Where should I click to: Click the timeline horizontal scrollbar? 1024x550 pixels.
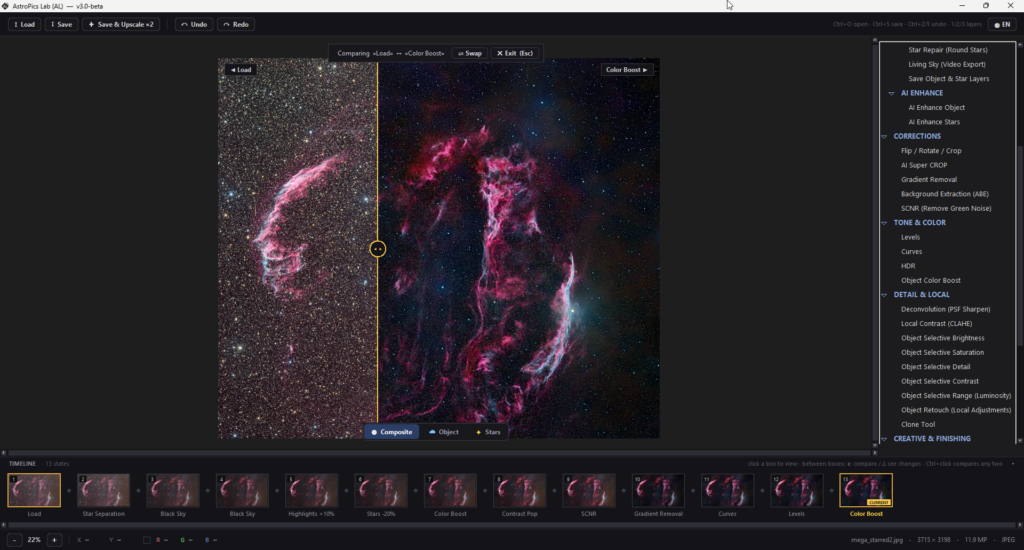[511, 525]
